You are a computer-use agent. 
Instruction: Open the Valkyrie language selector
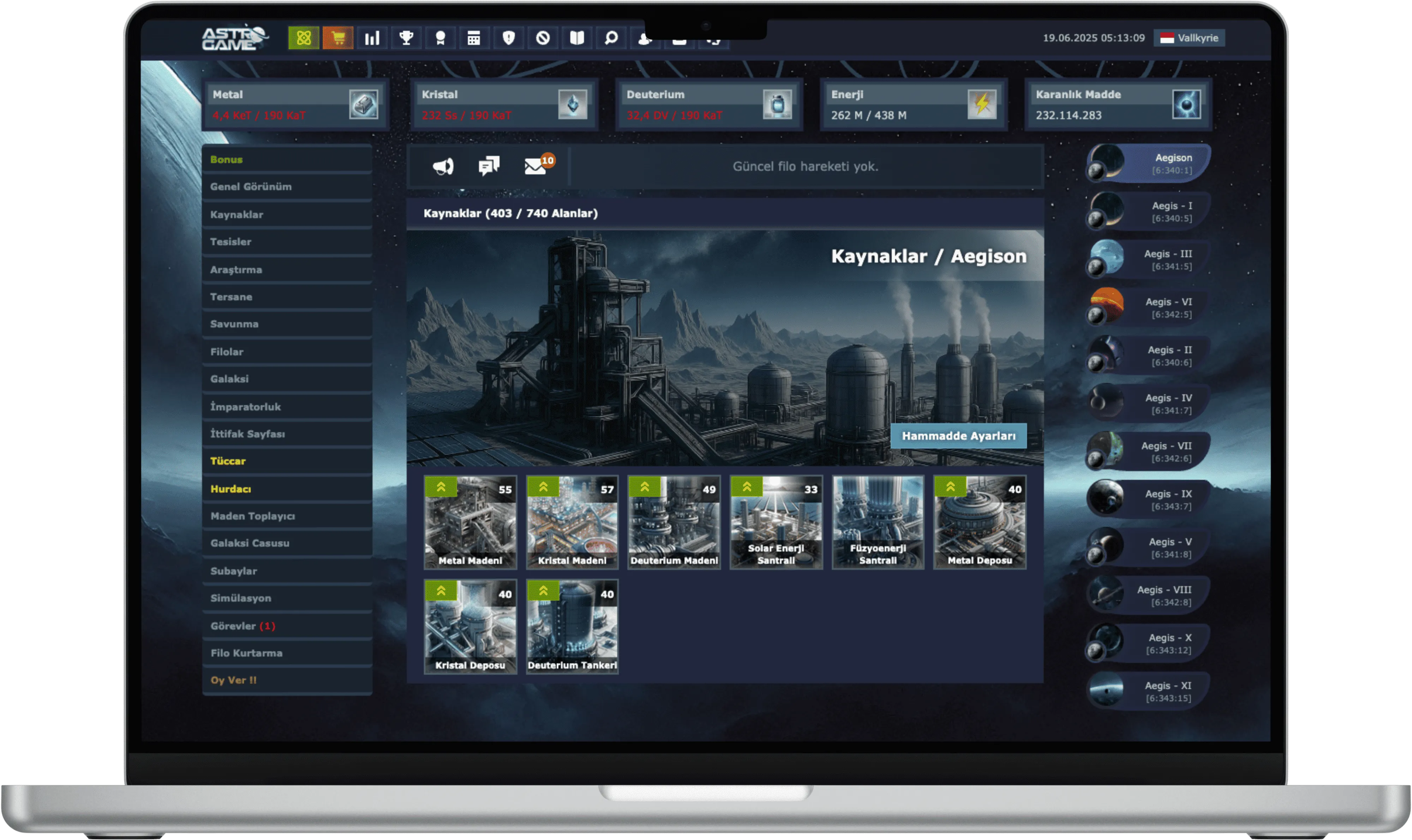[x=1189, y=38]
